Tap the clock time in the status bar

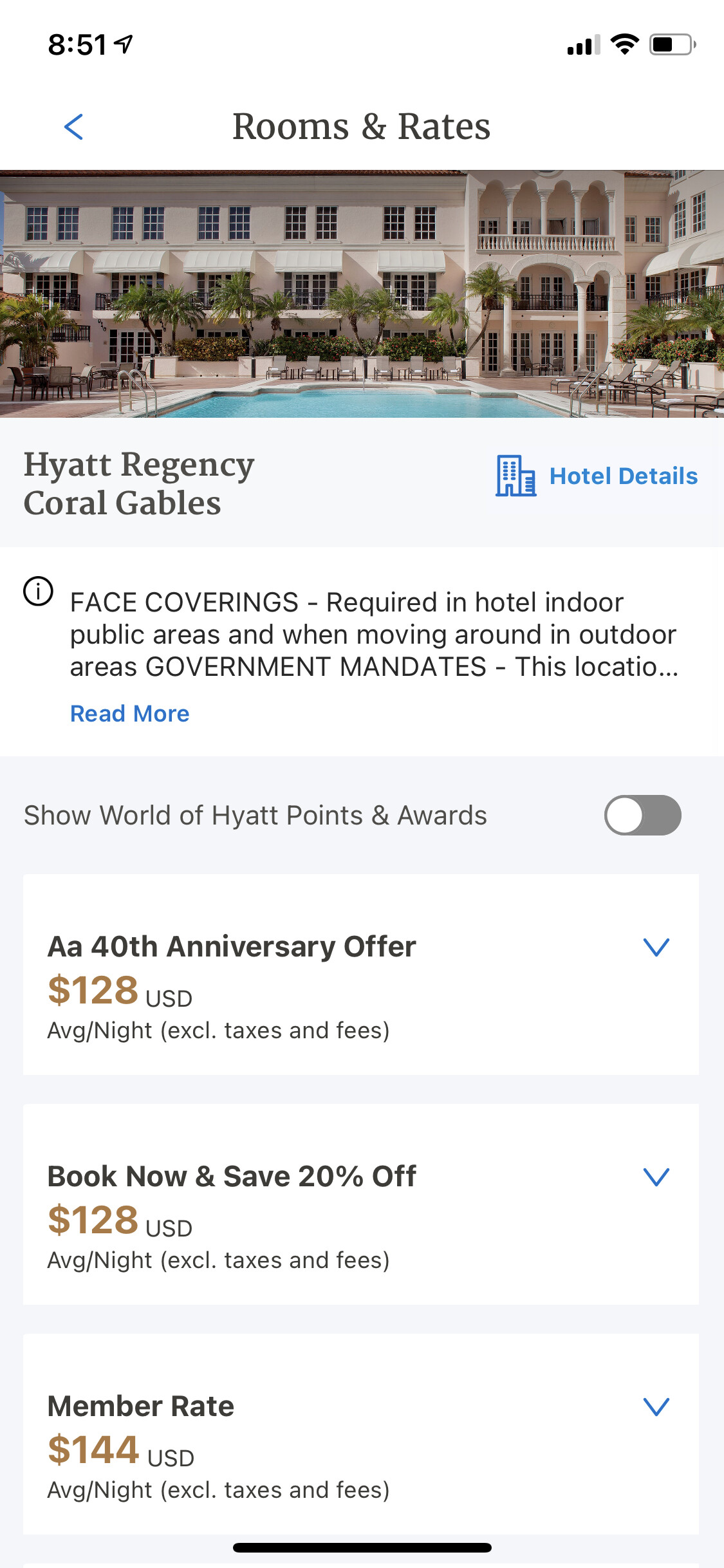[77, 44]
